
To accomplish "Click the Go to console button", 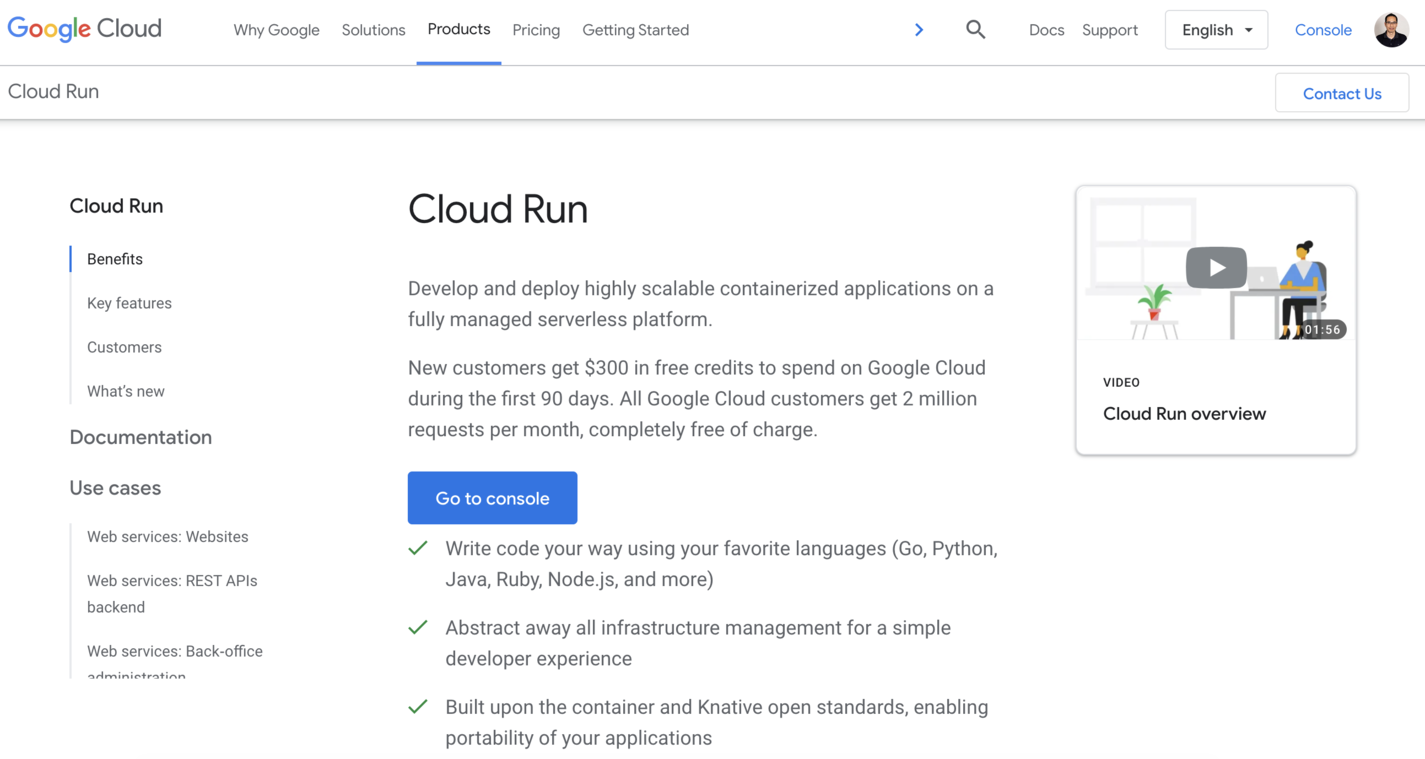I will [492, 497].
